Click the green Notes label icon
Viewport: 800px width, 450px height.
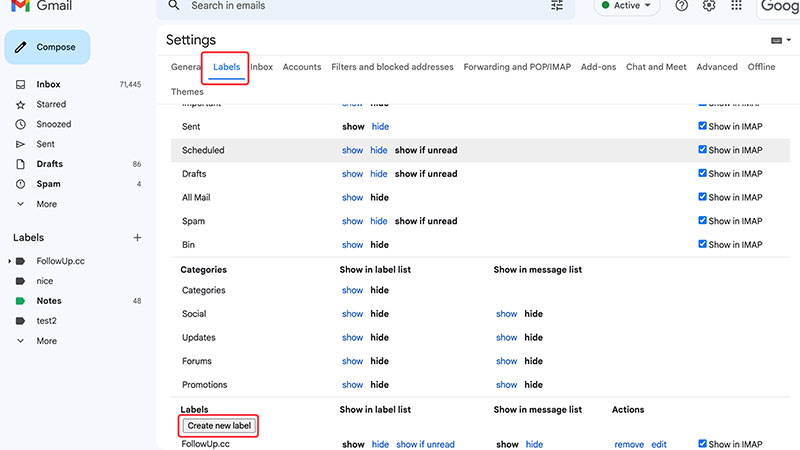20,301
